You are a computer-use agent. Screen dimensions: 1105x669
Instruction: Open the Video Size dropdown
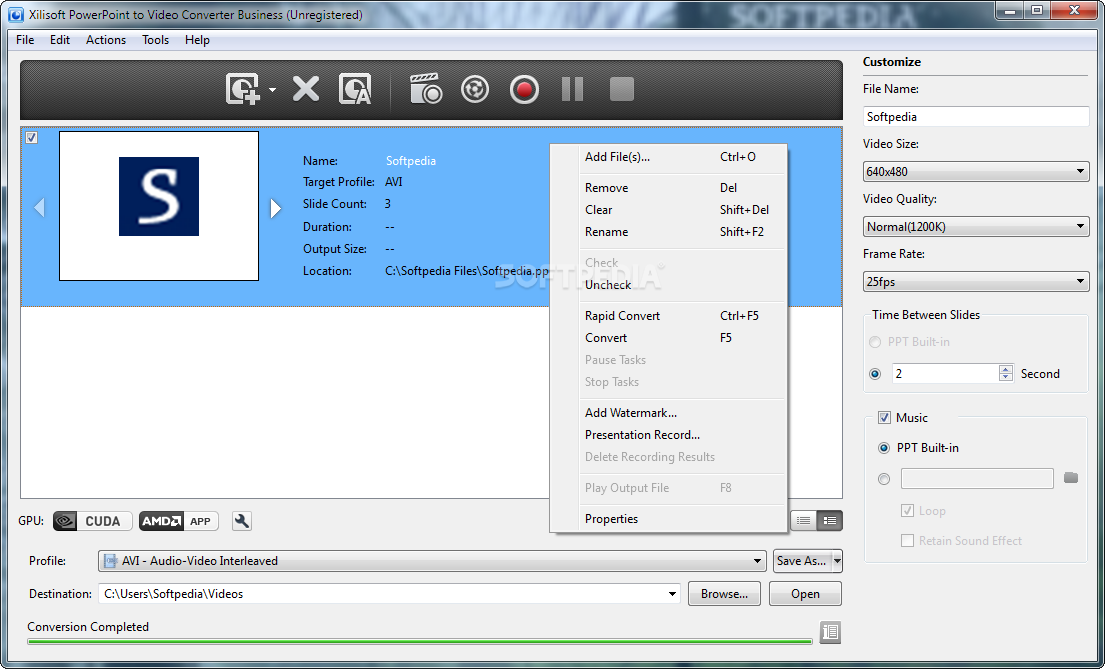point(976,171)
